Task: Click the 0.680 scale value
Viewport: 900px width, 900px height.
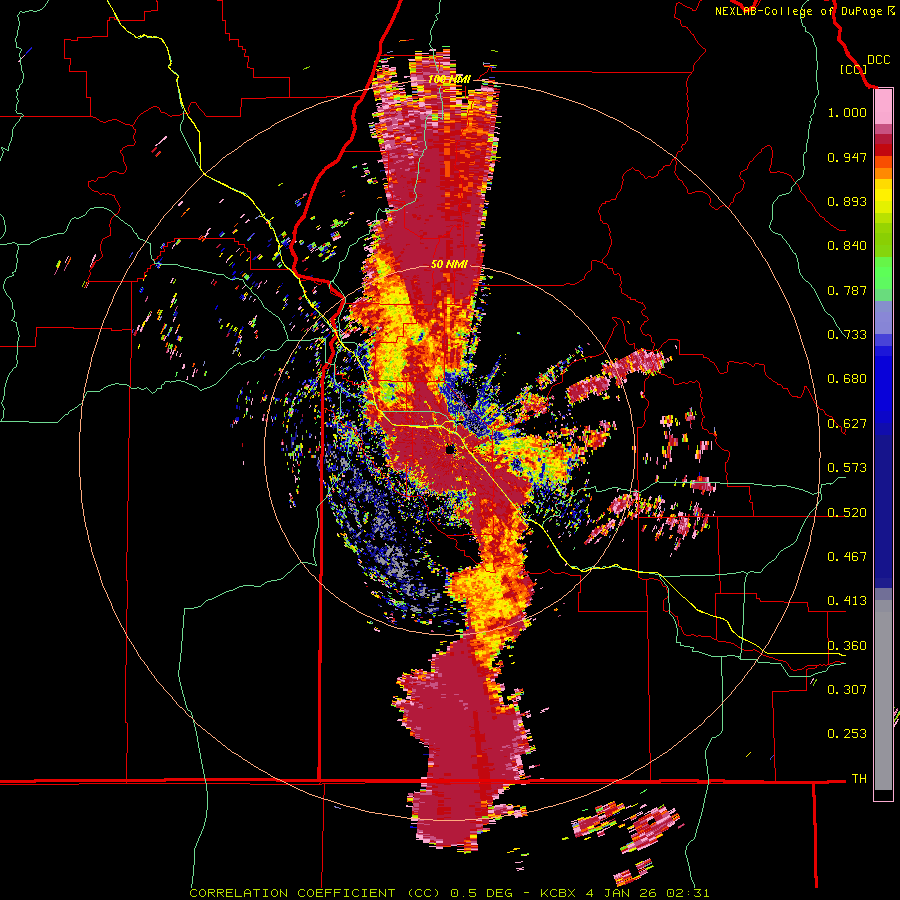Action: point(847,379)
